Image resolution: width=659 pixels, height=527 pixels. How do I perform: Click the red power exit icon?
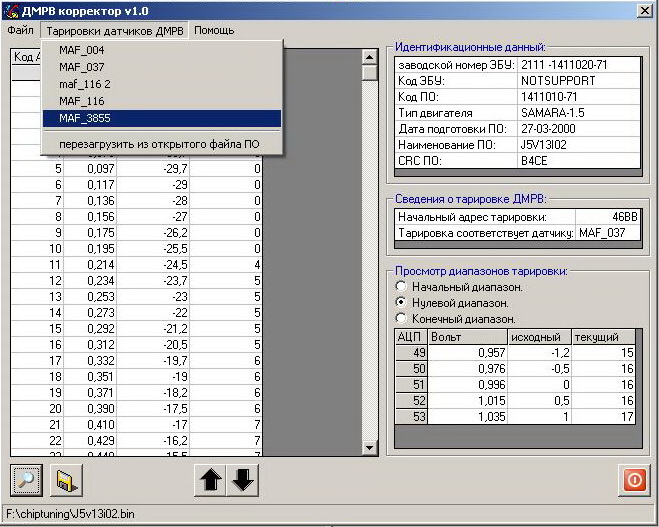(x=634, y=481)
